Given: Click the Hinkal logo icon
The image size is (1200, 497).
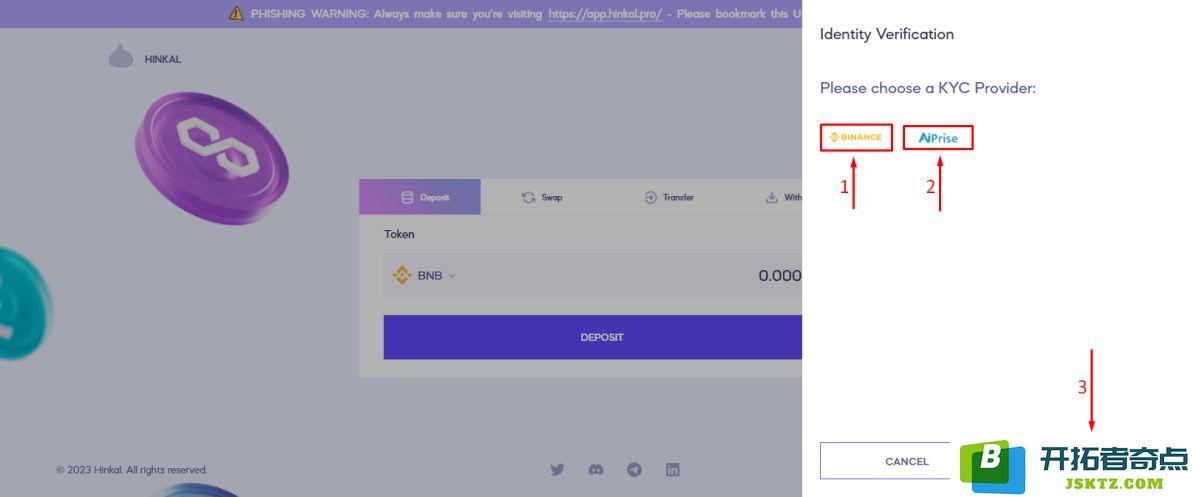Looking at the screenshot, I should [x=121, y=58].
